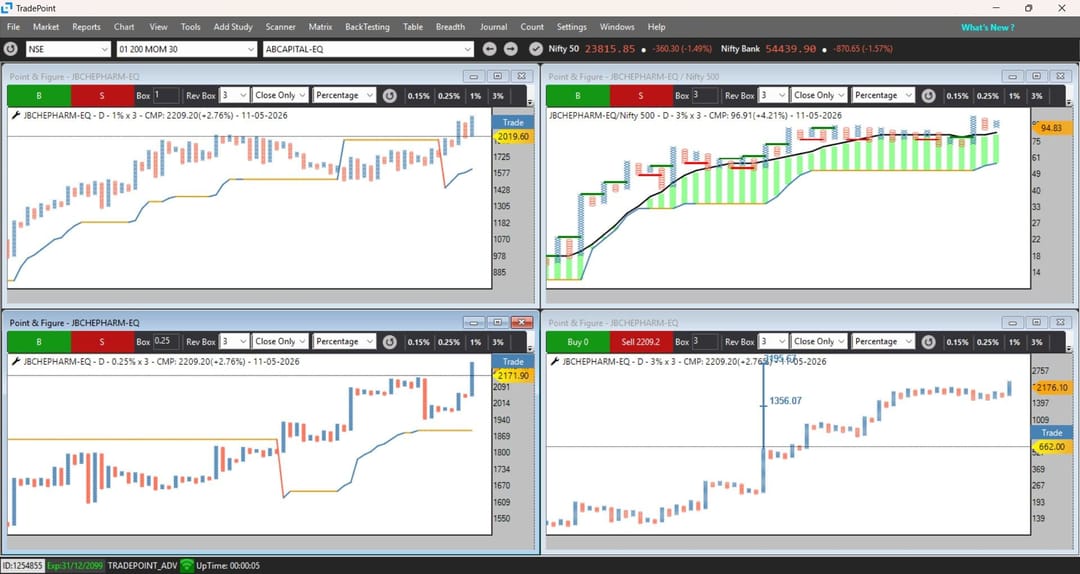Select 3% preset in Nifty 500 chart toolbar
This screenshot has width=1080, height=574.
coord(1037,96)
